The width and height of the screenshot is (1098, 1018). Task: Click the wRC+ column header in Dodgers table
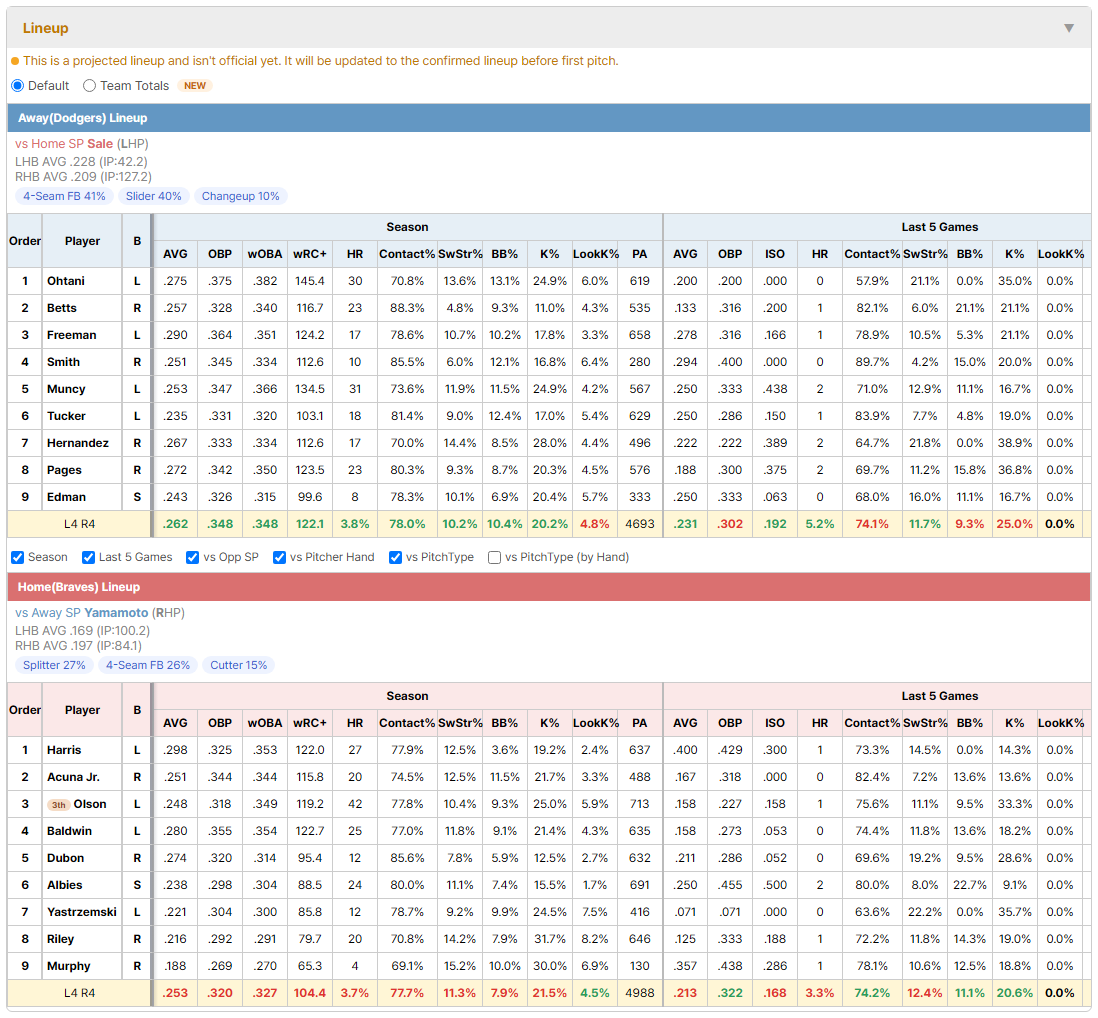[310, 254]
